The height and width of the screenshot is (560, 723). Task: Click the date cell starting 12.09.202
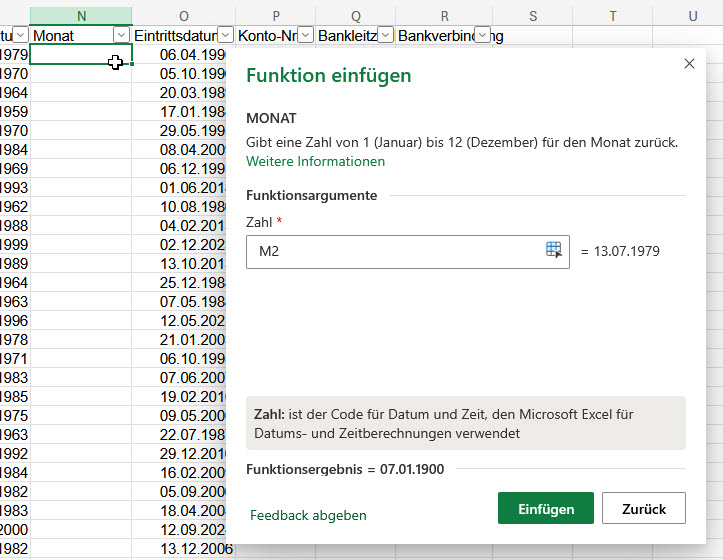coord(180,530)
